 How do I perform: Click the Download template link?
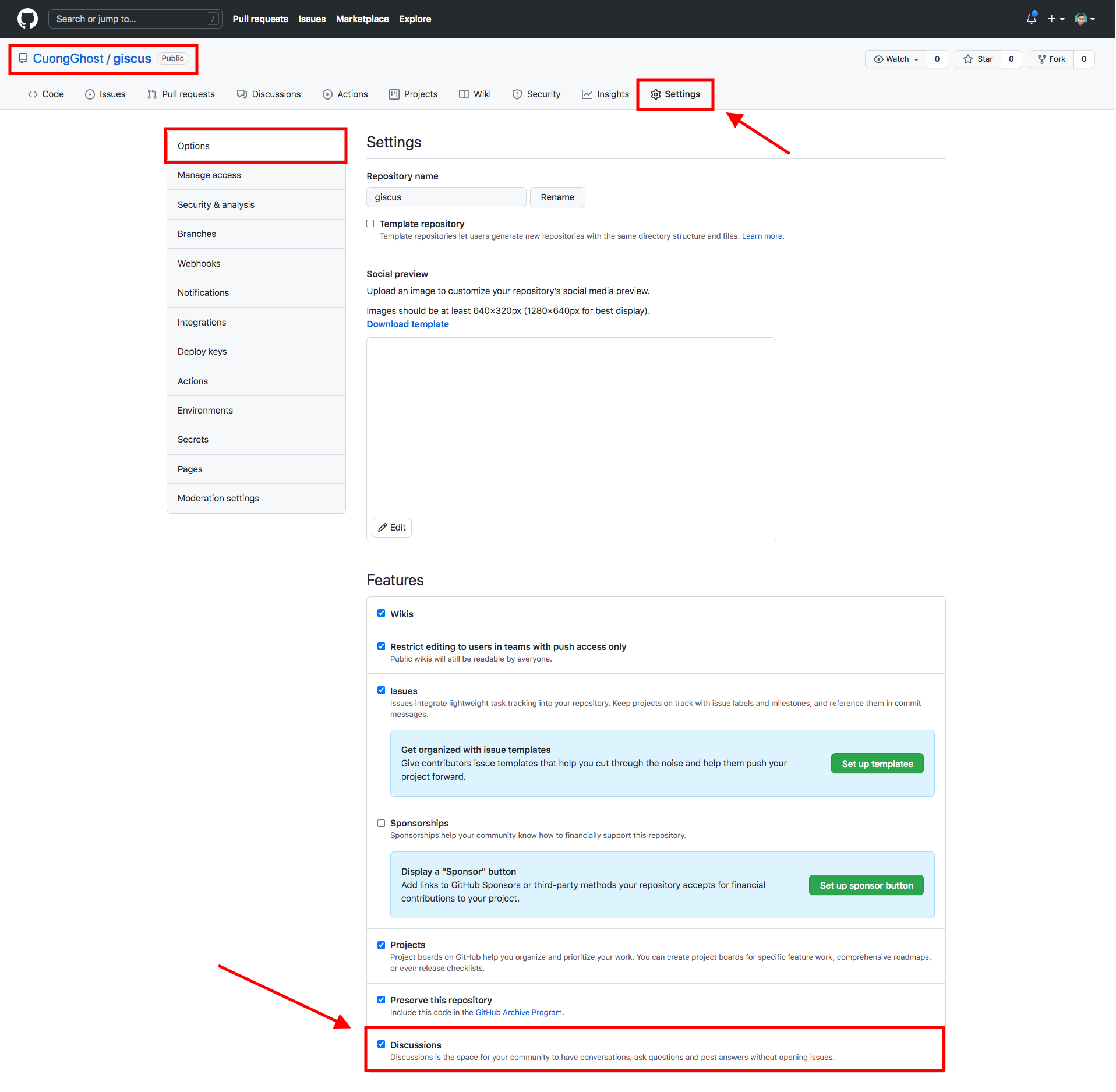pyautogui.click(x=408, y=324)
